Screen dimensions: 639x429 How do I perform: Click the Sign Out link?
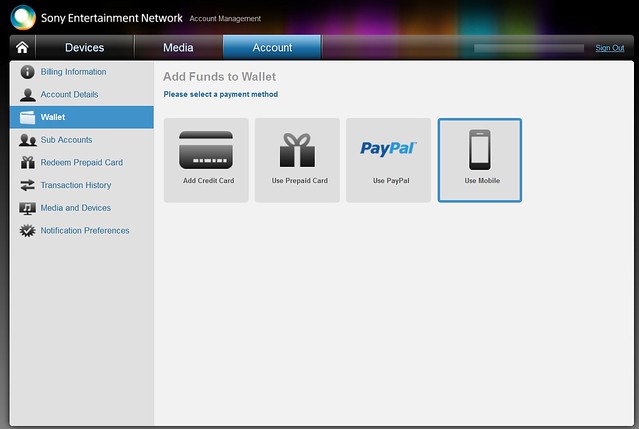click(610, 48)
